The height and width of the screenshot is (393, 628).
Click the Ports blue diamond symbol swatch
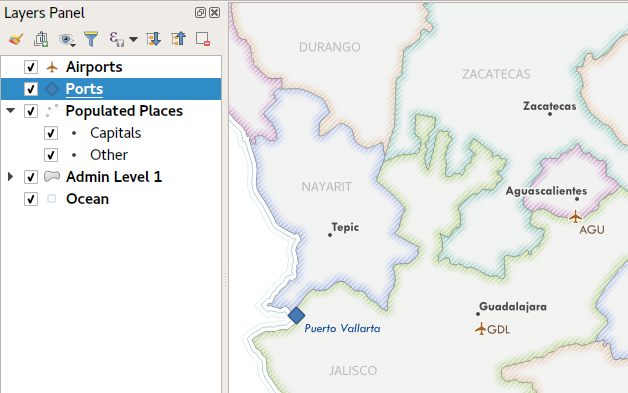(52, 89)
